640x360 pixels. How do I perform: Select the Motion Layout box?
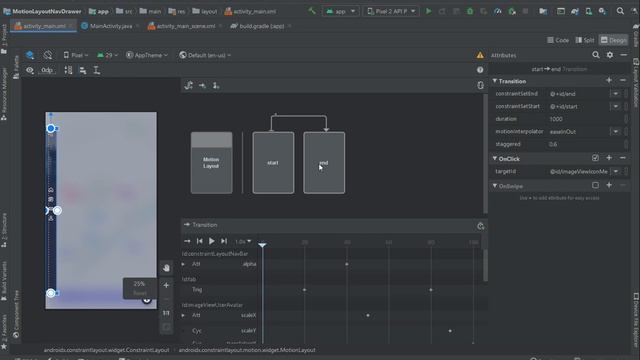[x=211, y=162]
